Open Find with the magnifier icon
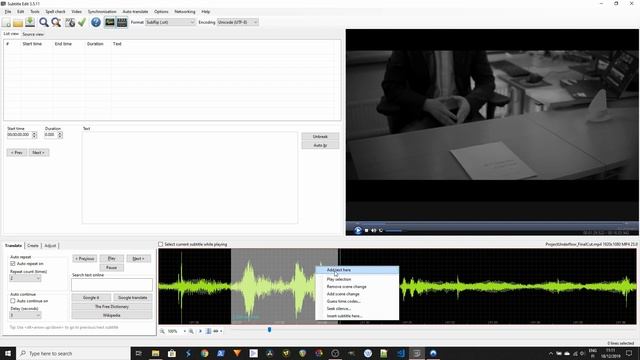 44,22
